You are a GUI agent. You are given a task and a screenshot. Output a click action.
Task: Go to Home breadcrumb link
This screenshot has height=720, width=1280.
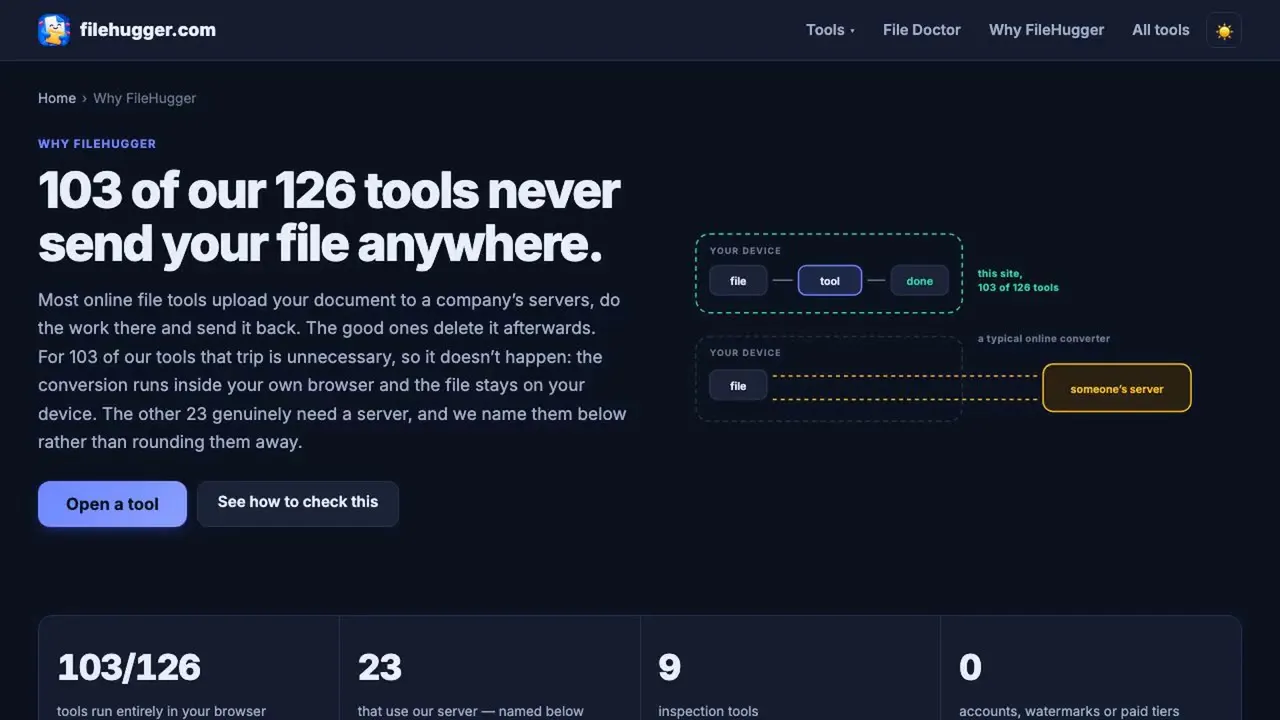57,98
